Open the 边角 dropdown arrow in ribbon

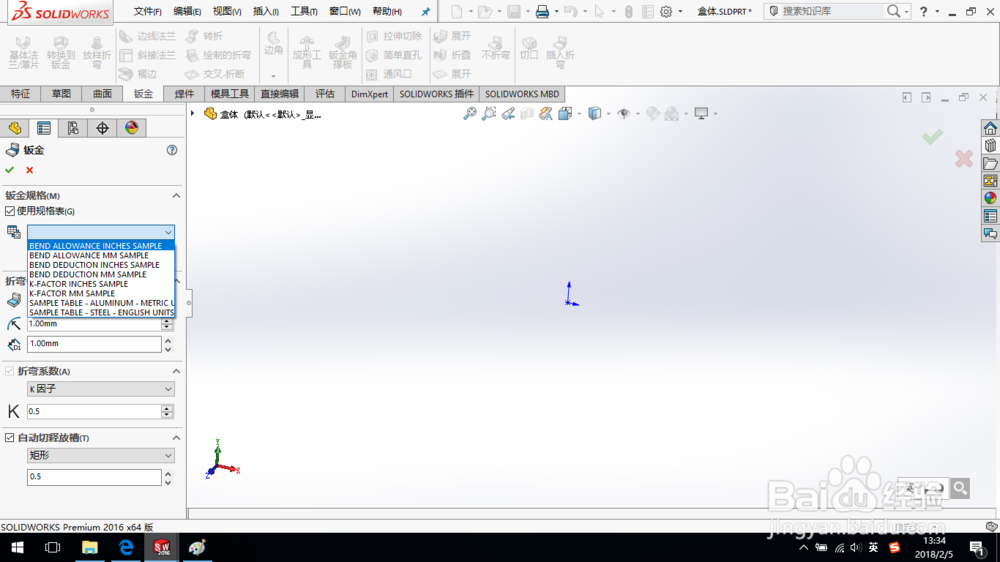[273, 77]
